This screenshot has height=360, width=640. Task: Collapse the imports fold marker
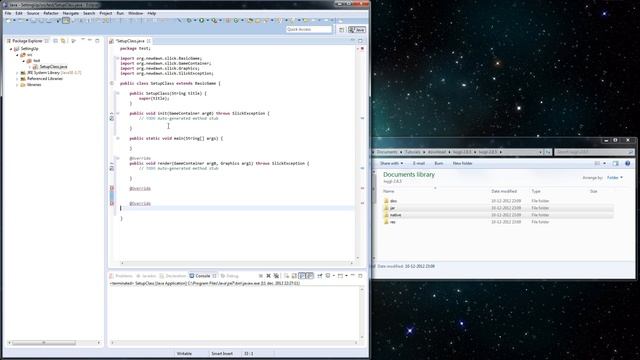[118, 58]
